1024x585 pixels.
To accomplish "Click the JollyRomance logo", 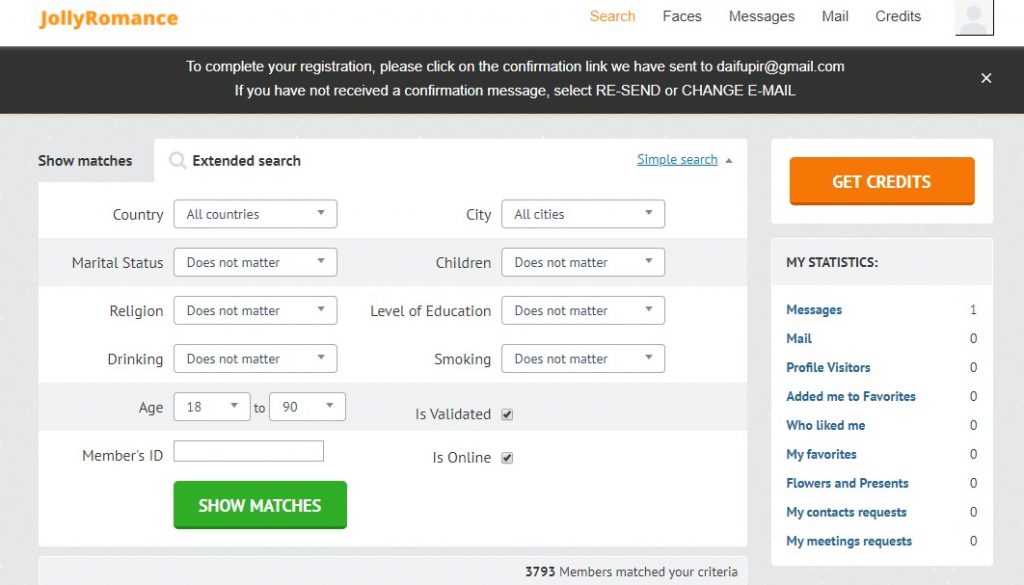I will 108,18.
